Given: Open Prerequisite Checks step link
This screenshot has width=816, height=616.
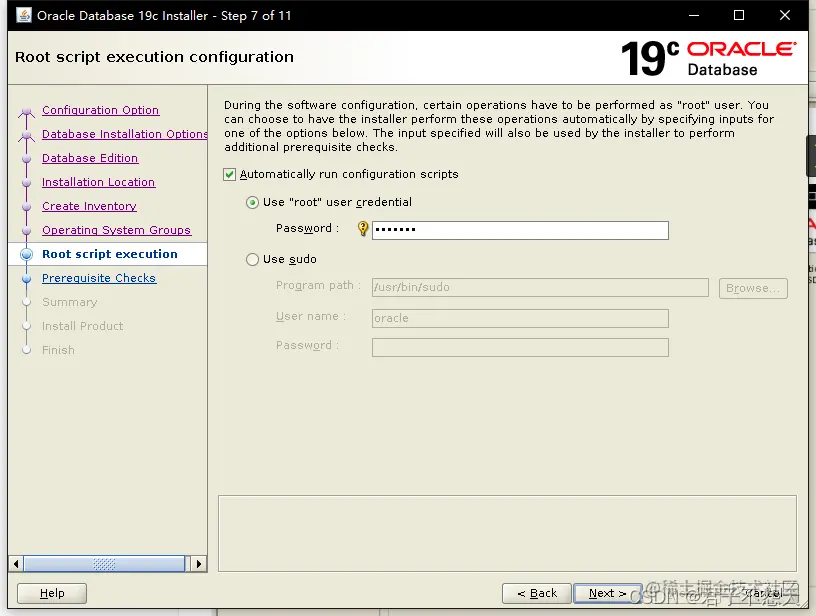Looking at the screenshot, I should (x=99, y=278).
